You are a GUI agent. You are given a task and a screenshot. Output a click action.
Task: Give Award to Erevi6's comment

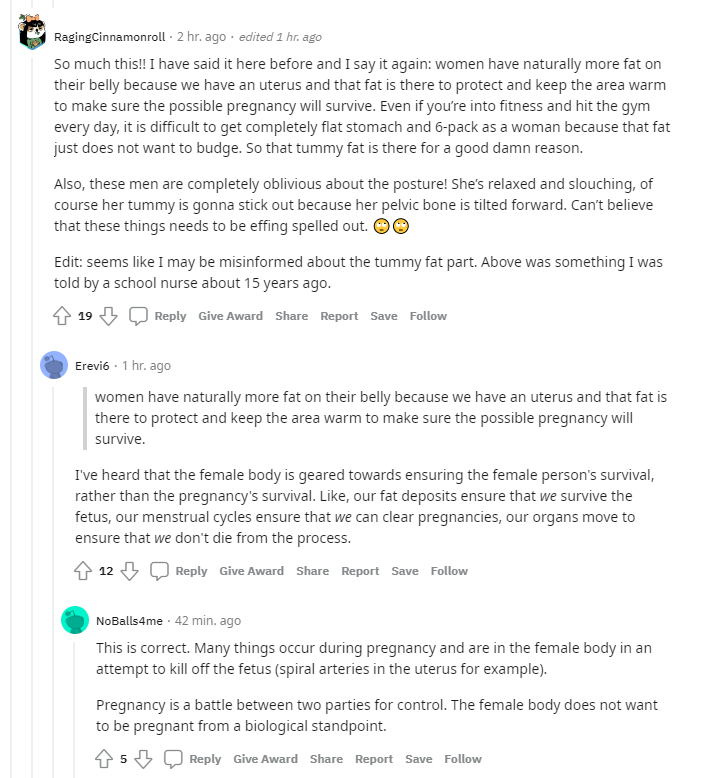[252, 571]
